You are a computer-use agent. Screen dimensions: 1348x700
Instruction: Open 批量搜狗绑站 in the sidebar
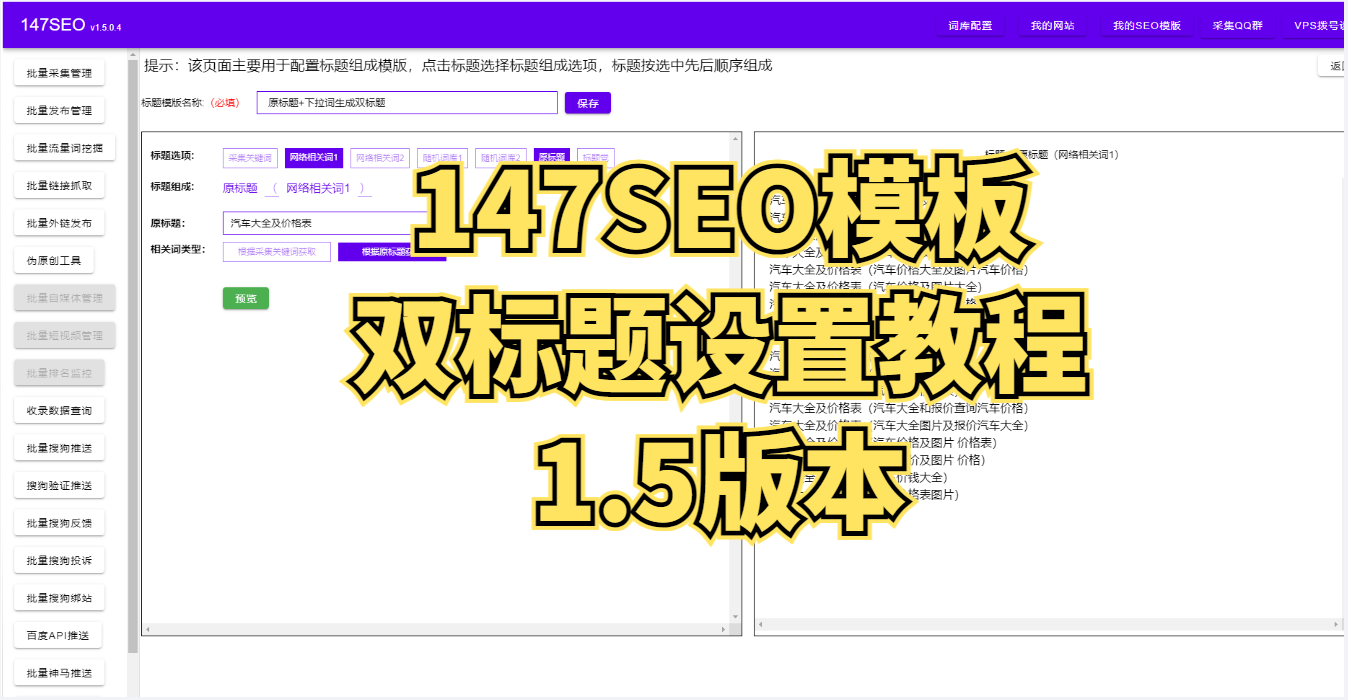(59, 598)
